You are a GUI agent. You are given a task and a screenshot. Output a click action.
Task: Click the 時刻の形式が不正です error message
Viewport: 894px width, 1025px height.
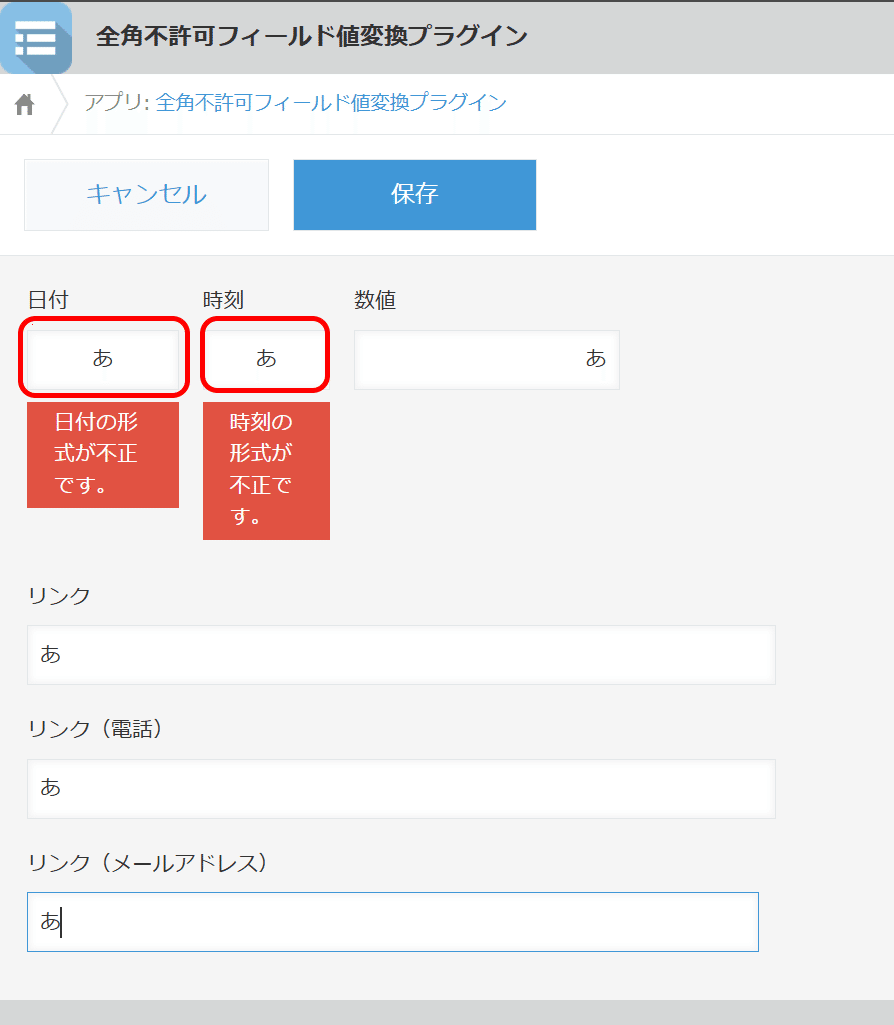[x=266, y=471]
